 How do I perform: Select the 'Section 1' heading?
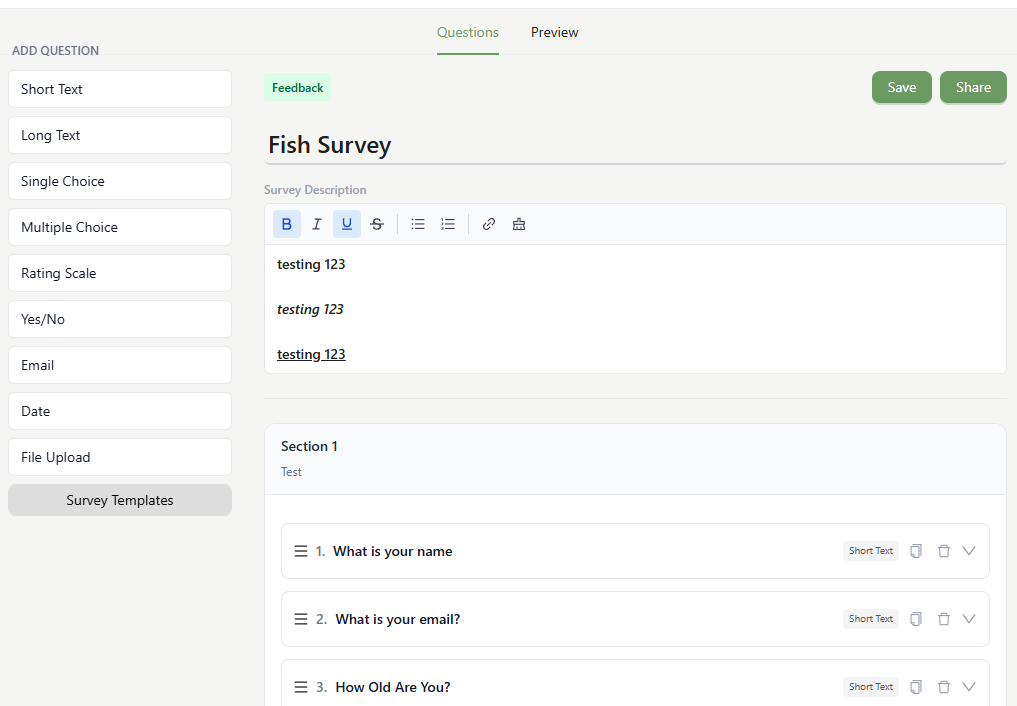pos(309,447)
